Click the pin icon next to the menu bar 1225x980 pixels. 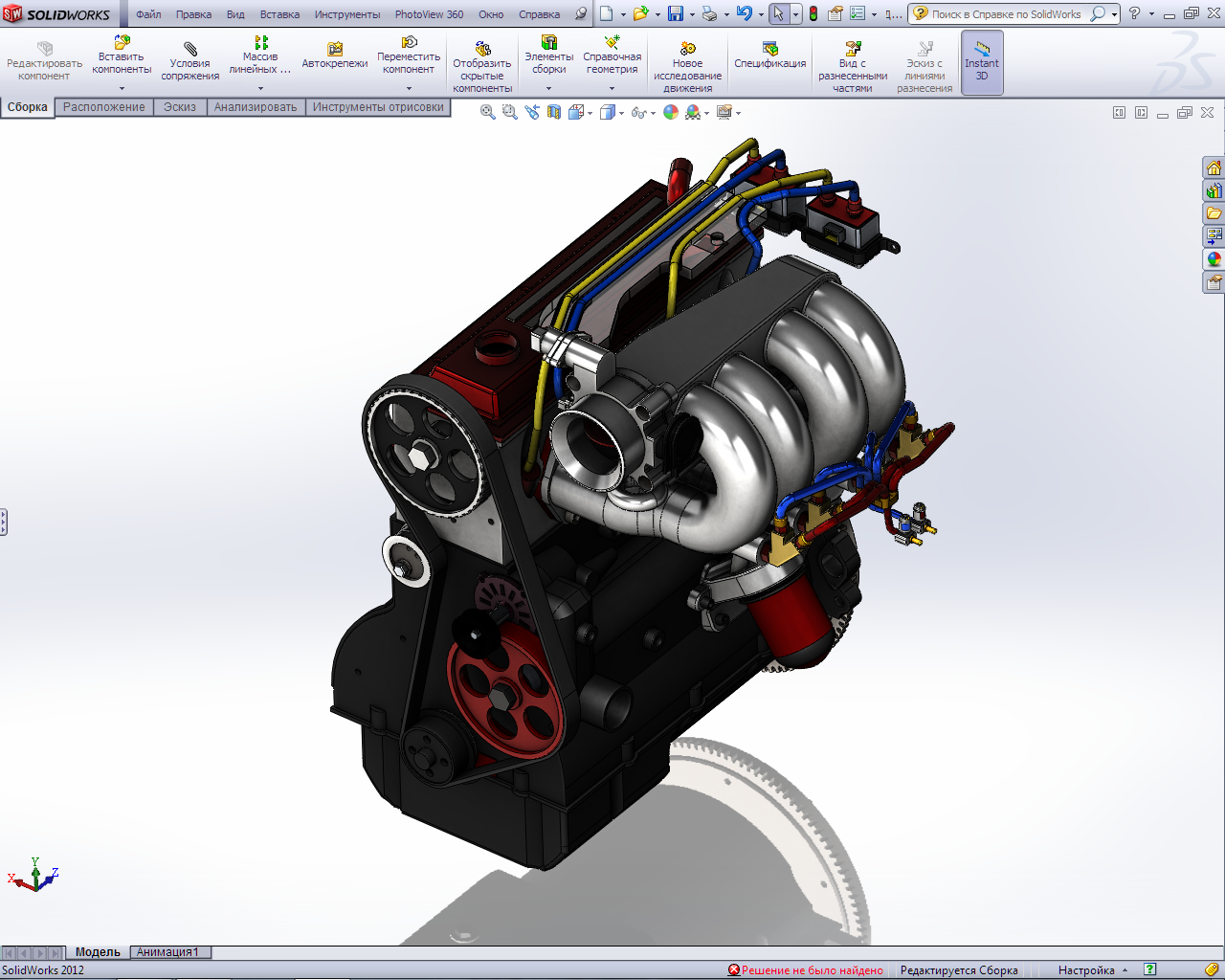coord(580,14)
